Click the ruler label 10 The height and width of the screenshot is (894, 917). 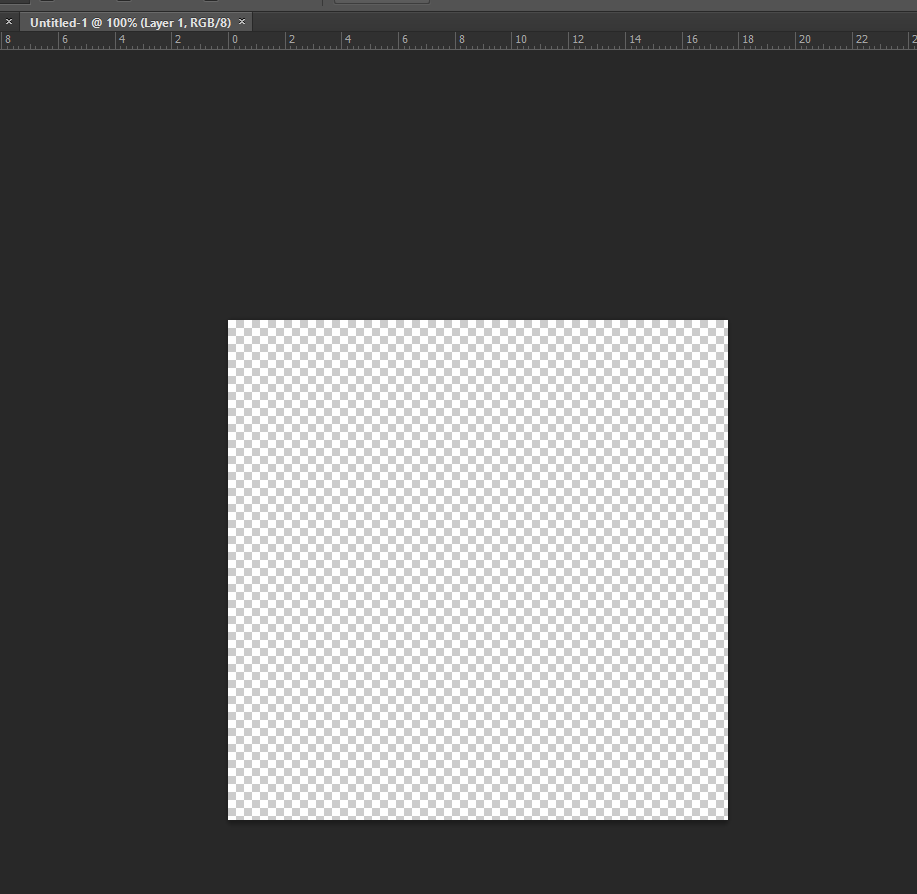coord(520,39)
